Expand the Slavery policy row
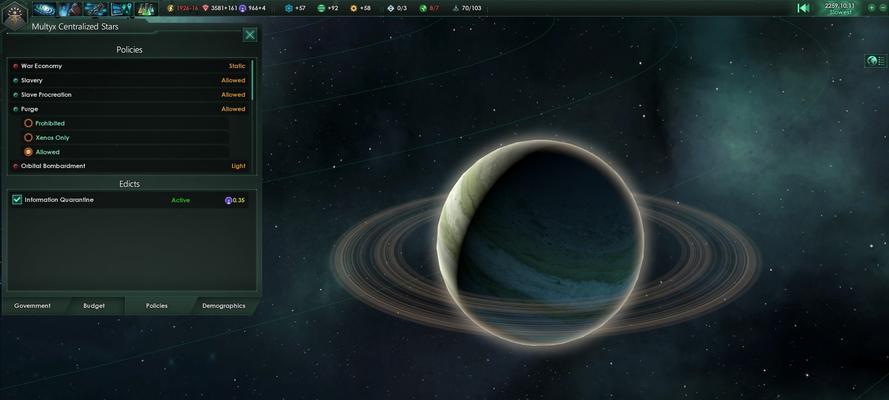The height and width of the screenshot is (400, 889). (x=130, y=80)
